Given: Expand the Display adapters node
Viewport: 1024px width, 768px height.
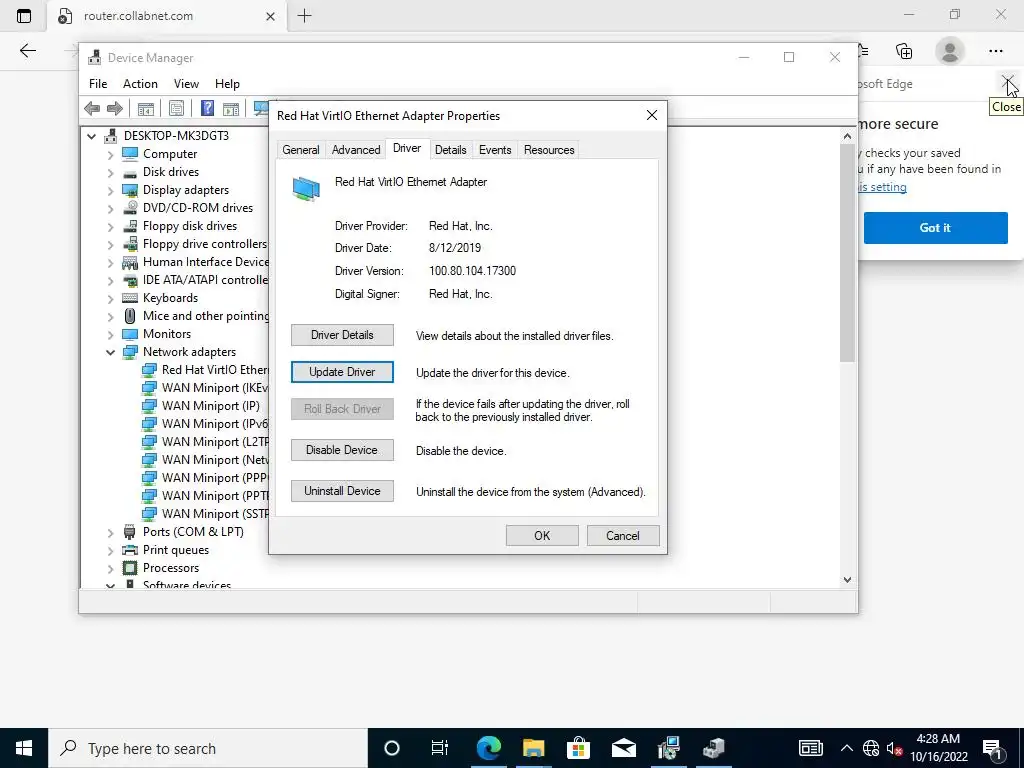Looking at the screenshot, I should [110, 191].
